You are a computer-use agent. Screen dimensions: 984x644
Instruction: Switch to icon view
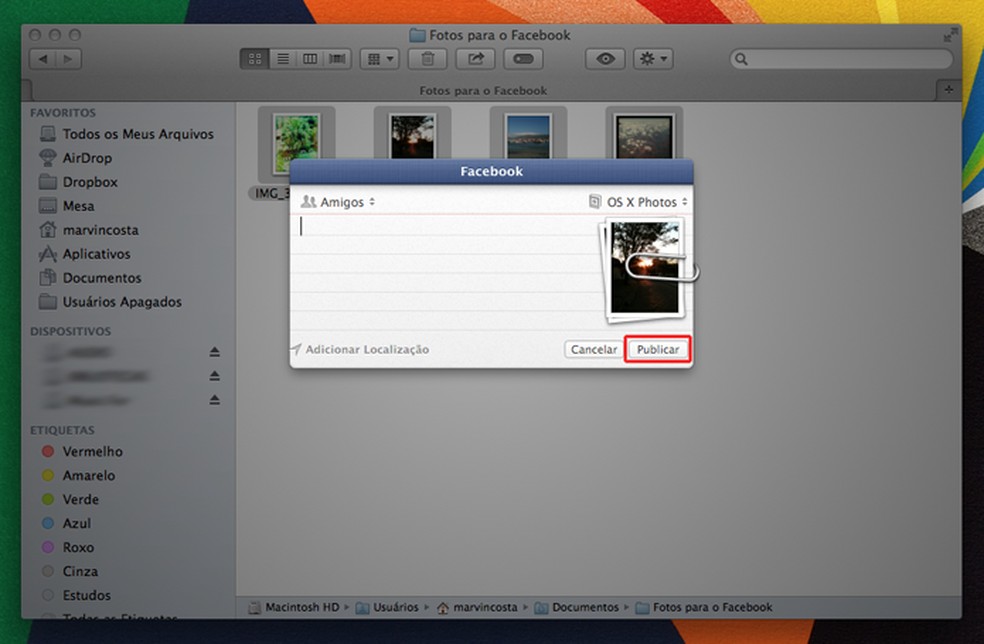(x=255, y=59)
